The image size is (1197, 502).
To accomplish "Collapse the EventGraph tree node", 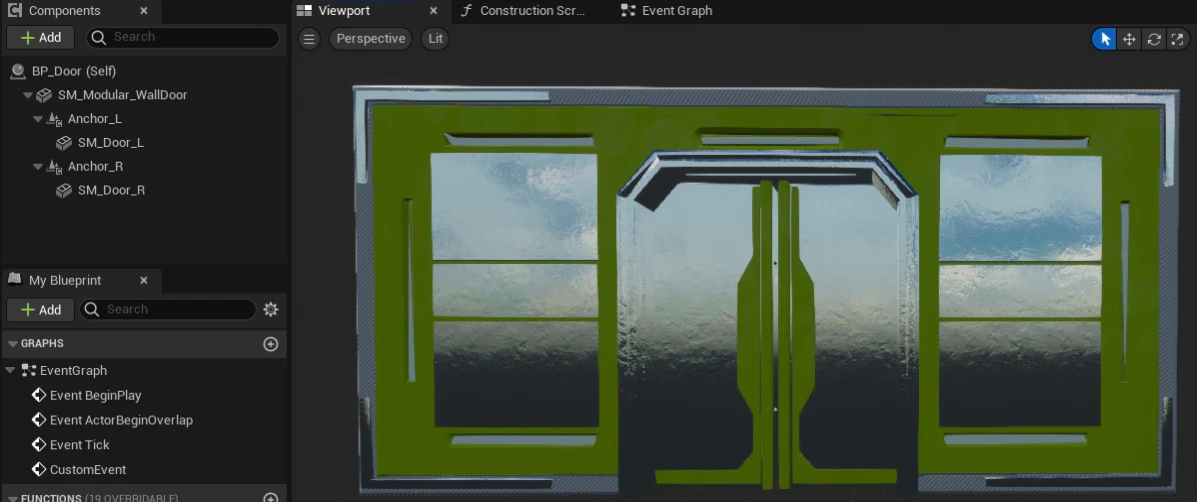I will [10, 371].
